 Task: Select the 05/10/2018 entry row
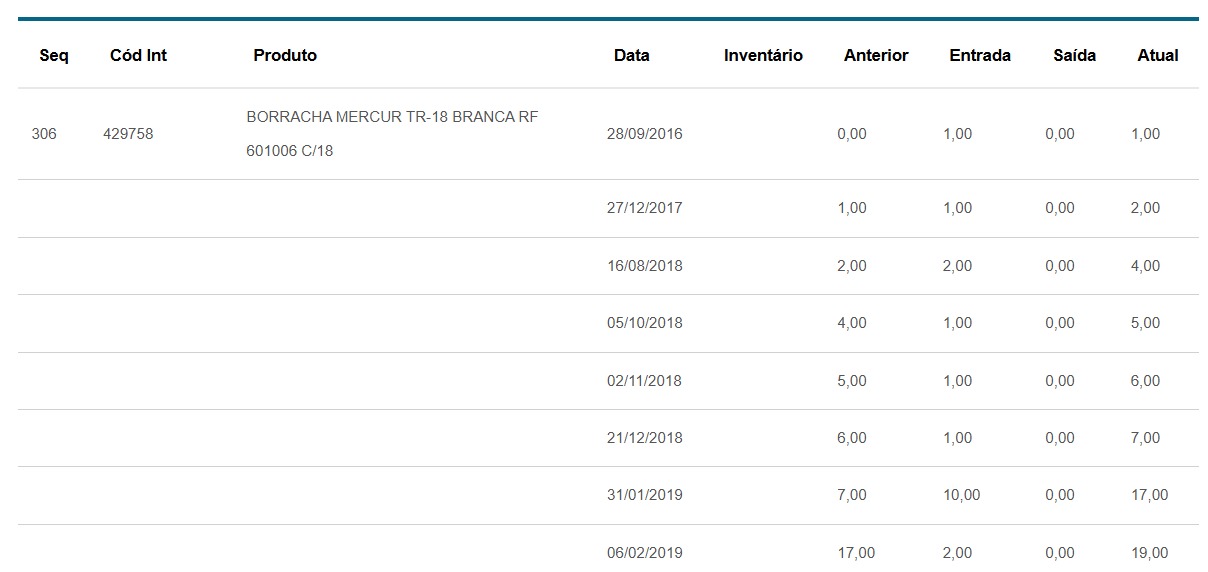pyautogui.click(x=644, y=323)
